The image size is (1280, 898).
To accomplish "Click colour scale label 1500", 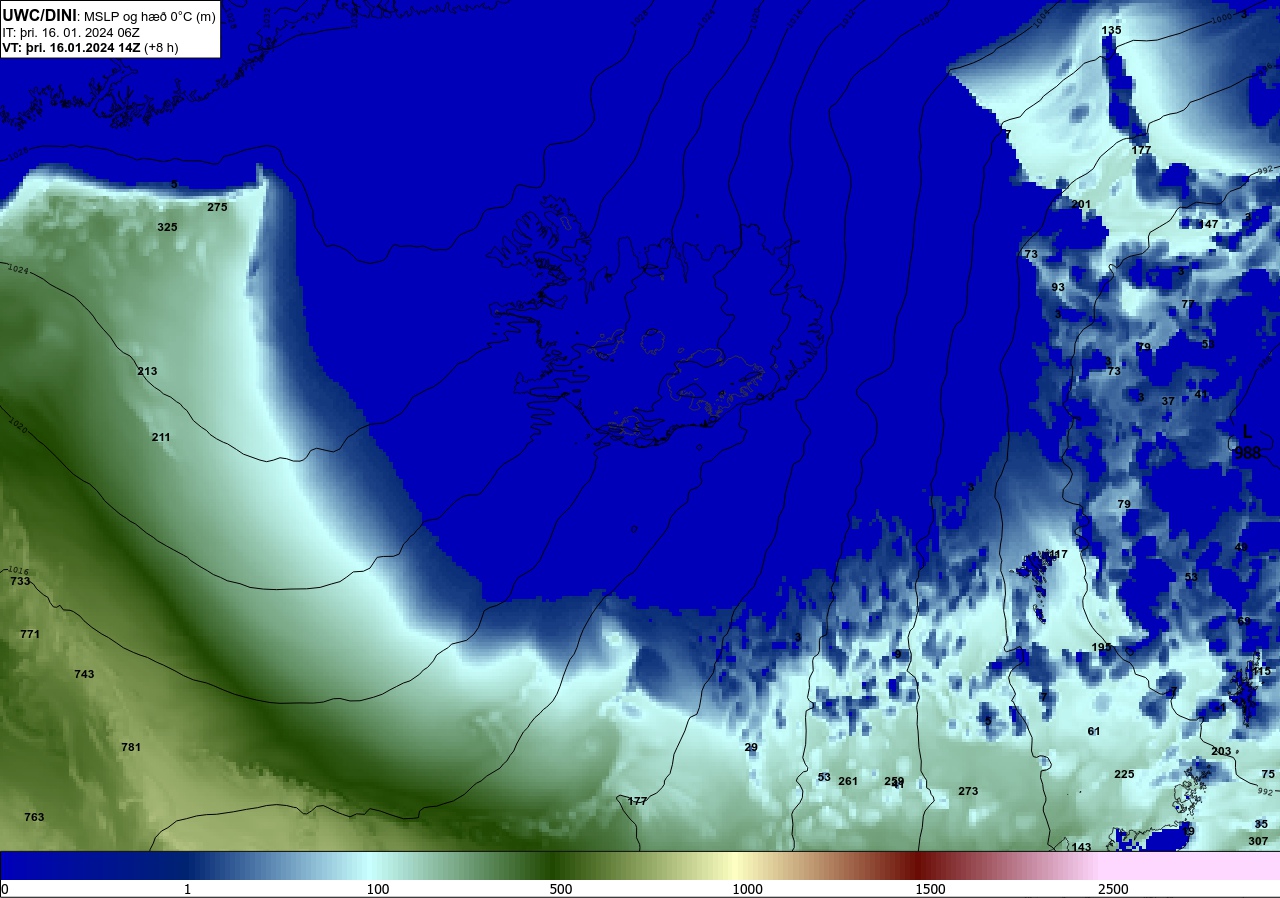I will click(x=930, y=889).
